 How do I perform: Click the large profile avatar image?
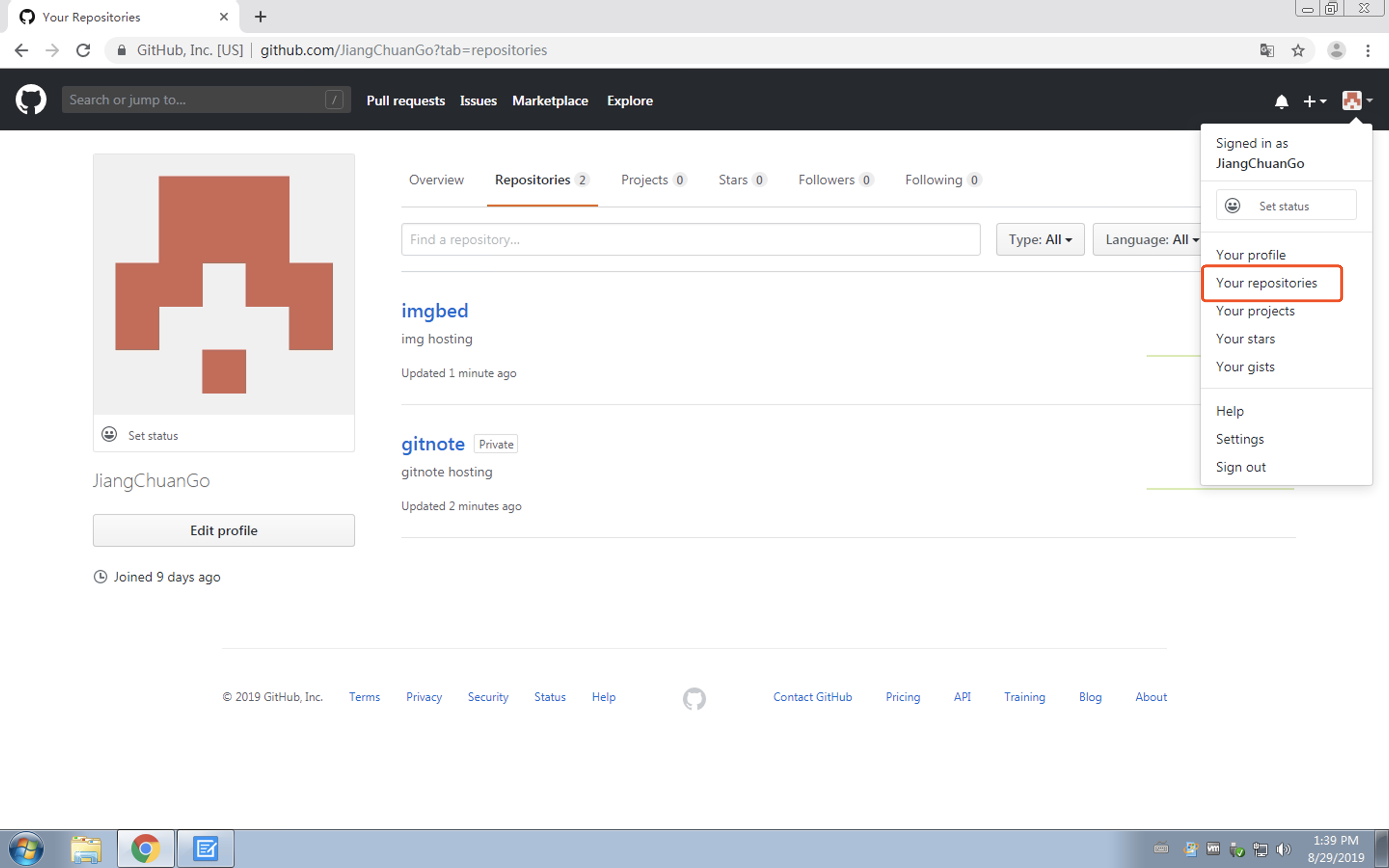223,284
